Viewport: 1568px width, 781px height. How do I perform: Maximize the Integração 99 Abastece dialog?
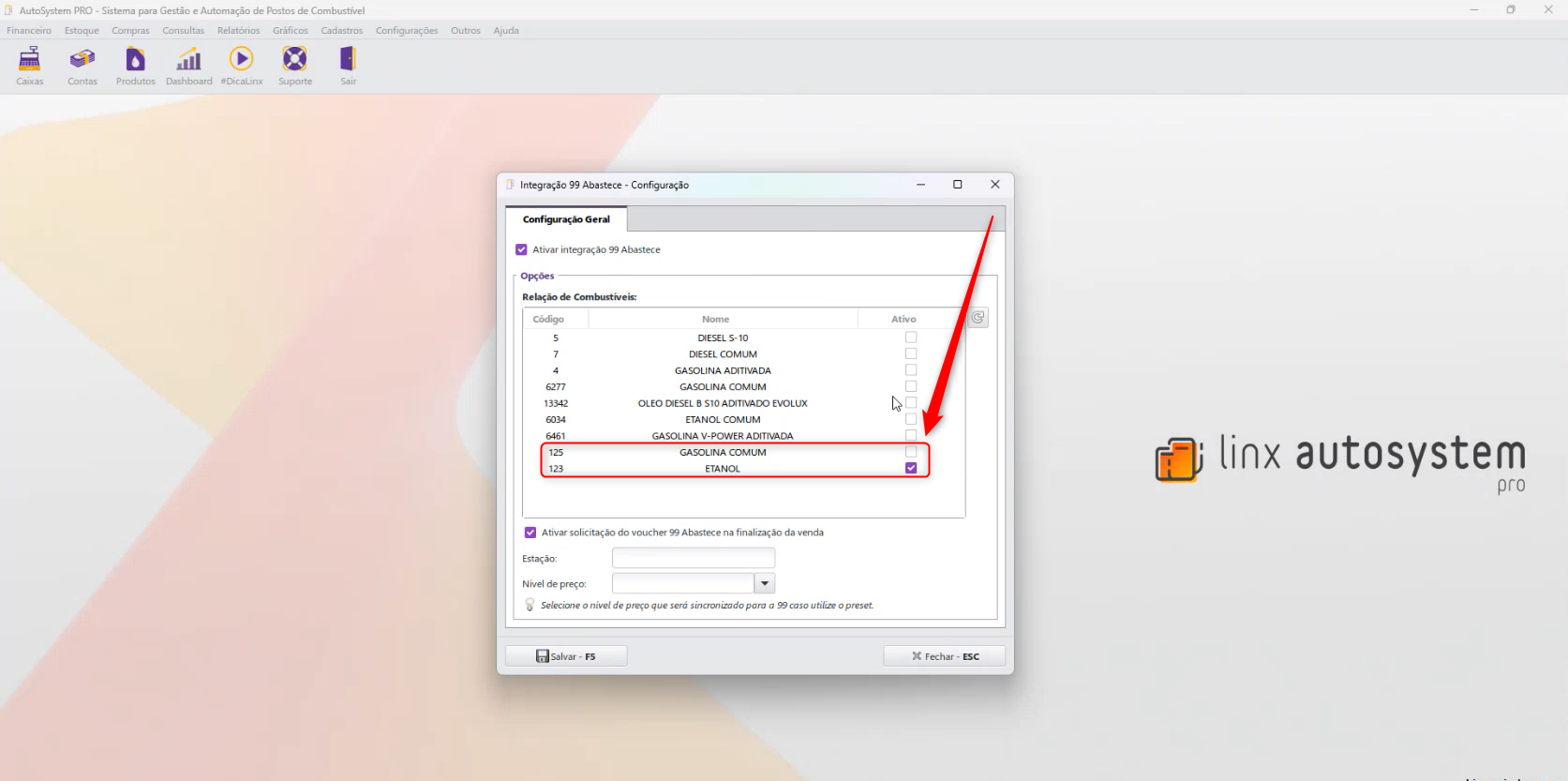[958, 185]
